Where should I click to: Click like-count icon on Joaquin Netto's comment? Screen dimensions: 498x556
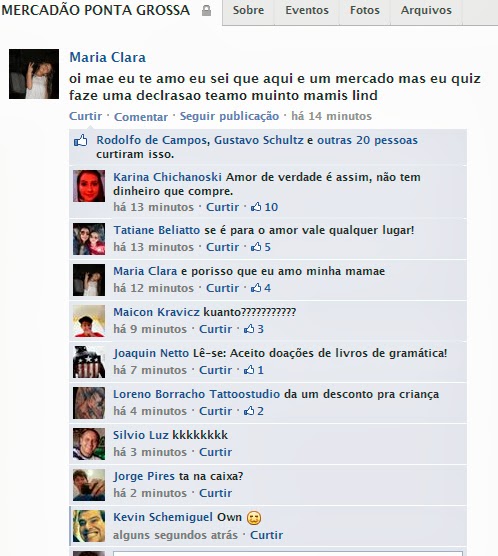pyautogui.click(x=249, y=370)
